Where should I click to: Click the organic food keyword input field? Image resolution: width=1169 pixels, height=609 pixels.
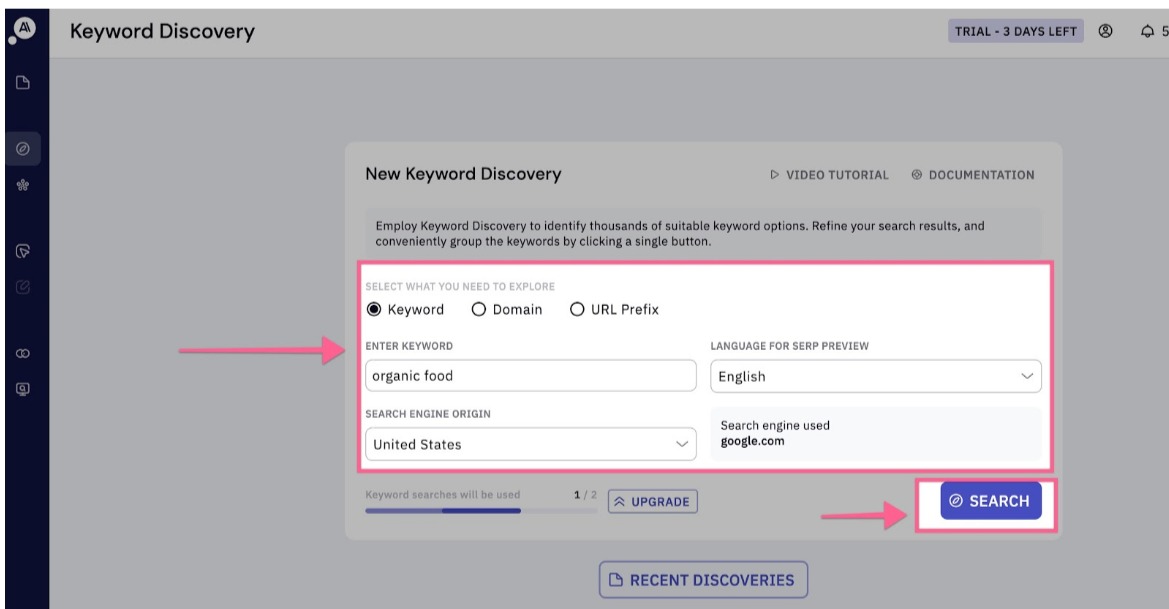[x=530, y=375]
